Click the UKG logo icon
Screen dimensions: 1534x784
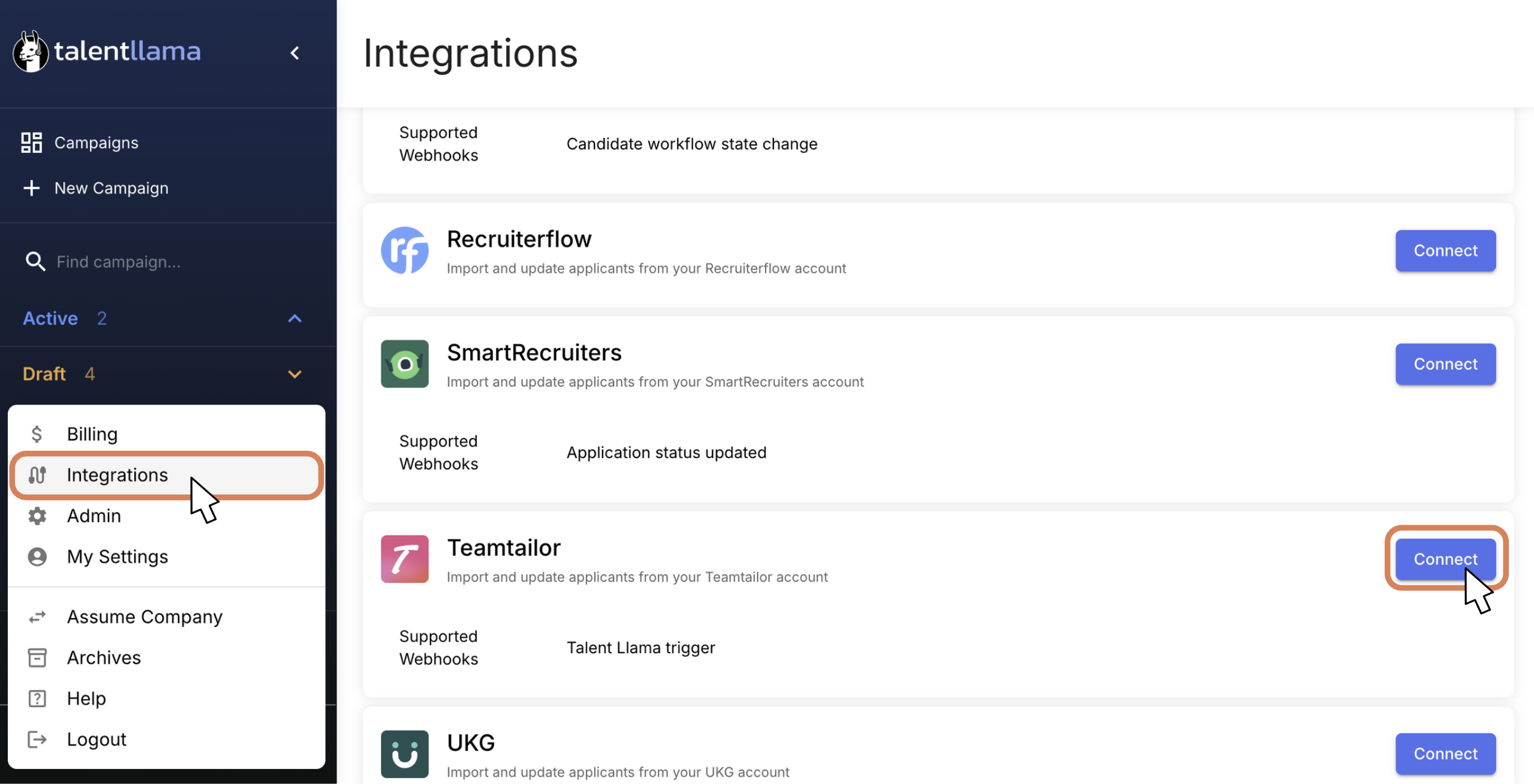coord(405,753)
